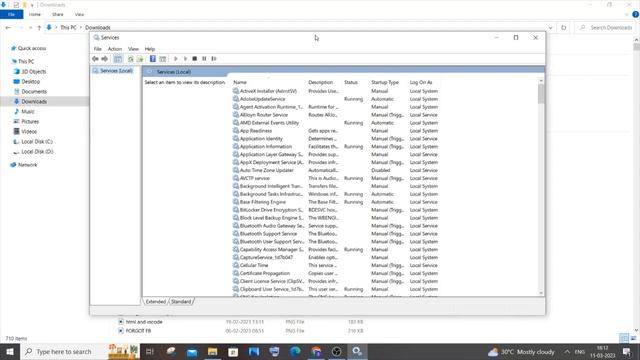The image size is (640, 360).
Task: Sort by the Startup Type column header
Action: [x=385, y=82]
